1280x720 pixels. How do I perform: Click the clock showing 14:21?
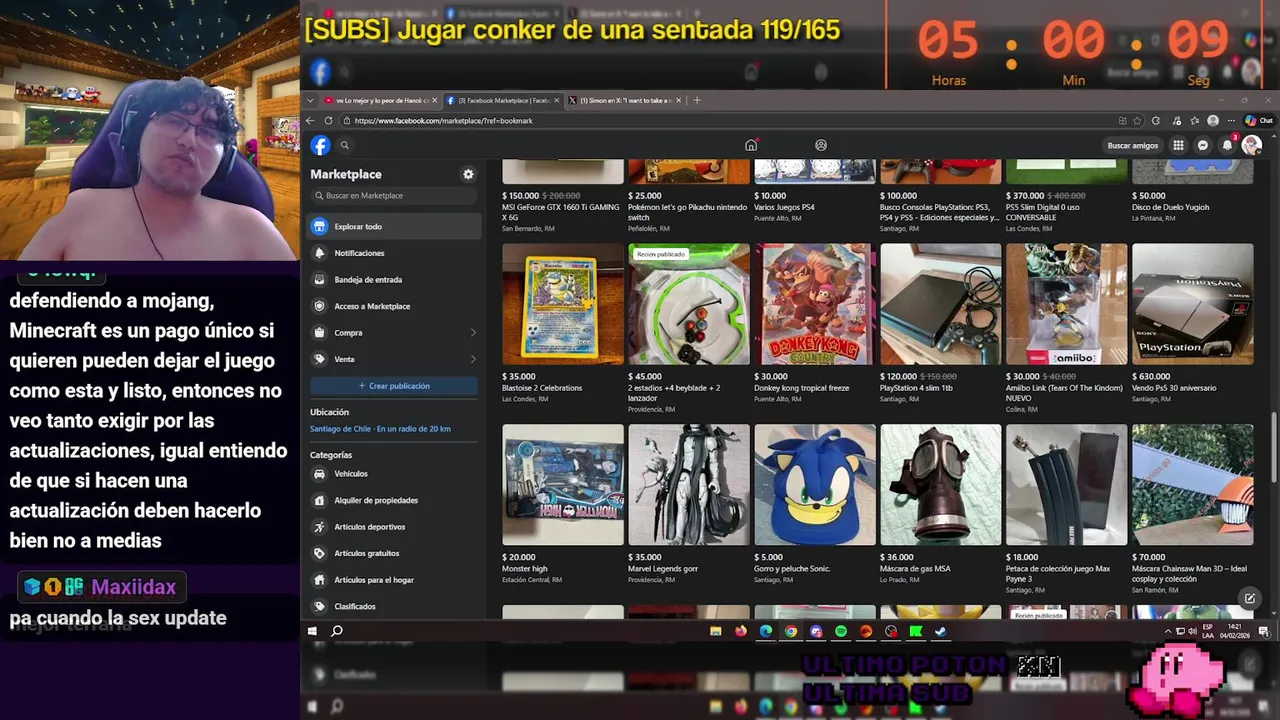tap(1235, 627)
